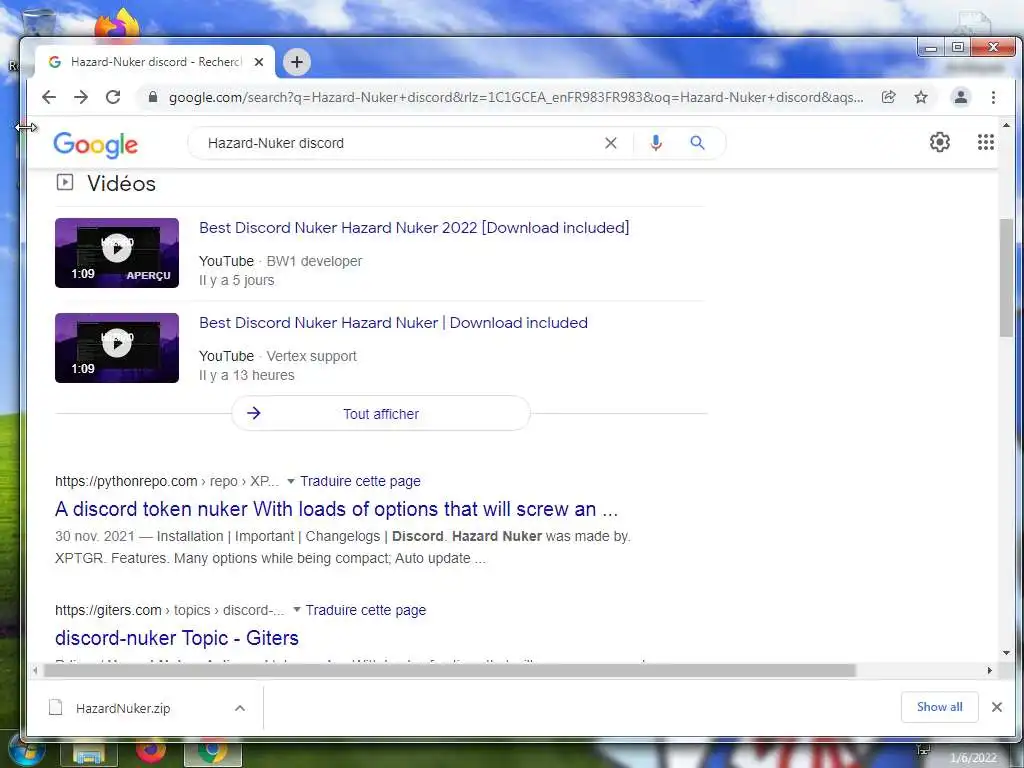
Task: Share this page from address bar
Action: [x=888, y=97]
